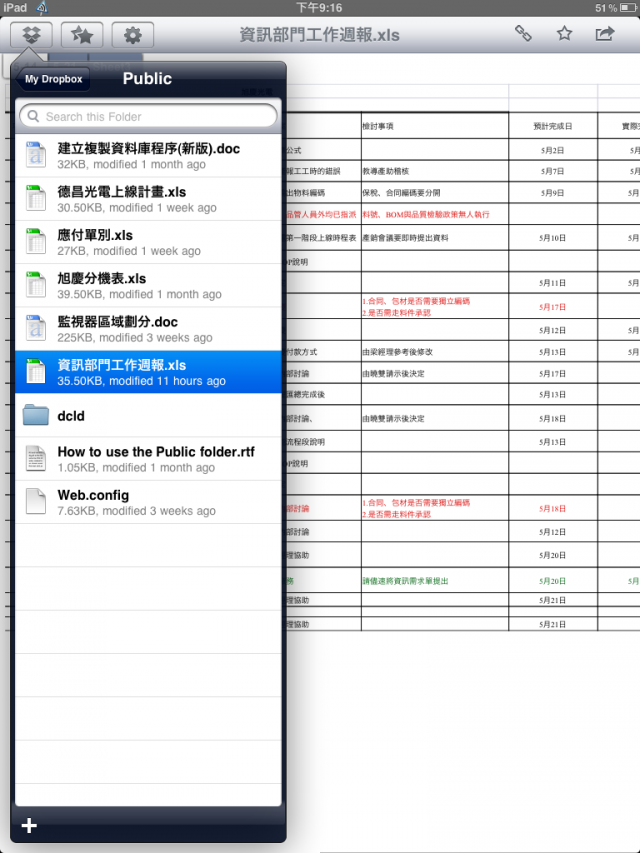Tap the spreadsheet icon of 應付單別.xls
The image size is (640, 854).
tap(36, 241)
